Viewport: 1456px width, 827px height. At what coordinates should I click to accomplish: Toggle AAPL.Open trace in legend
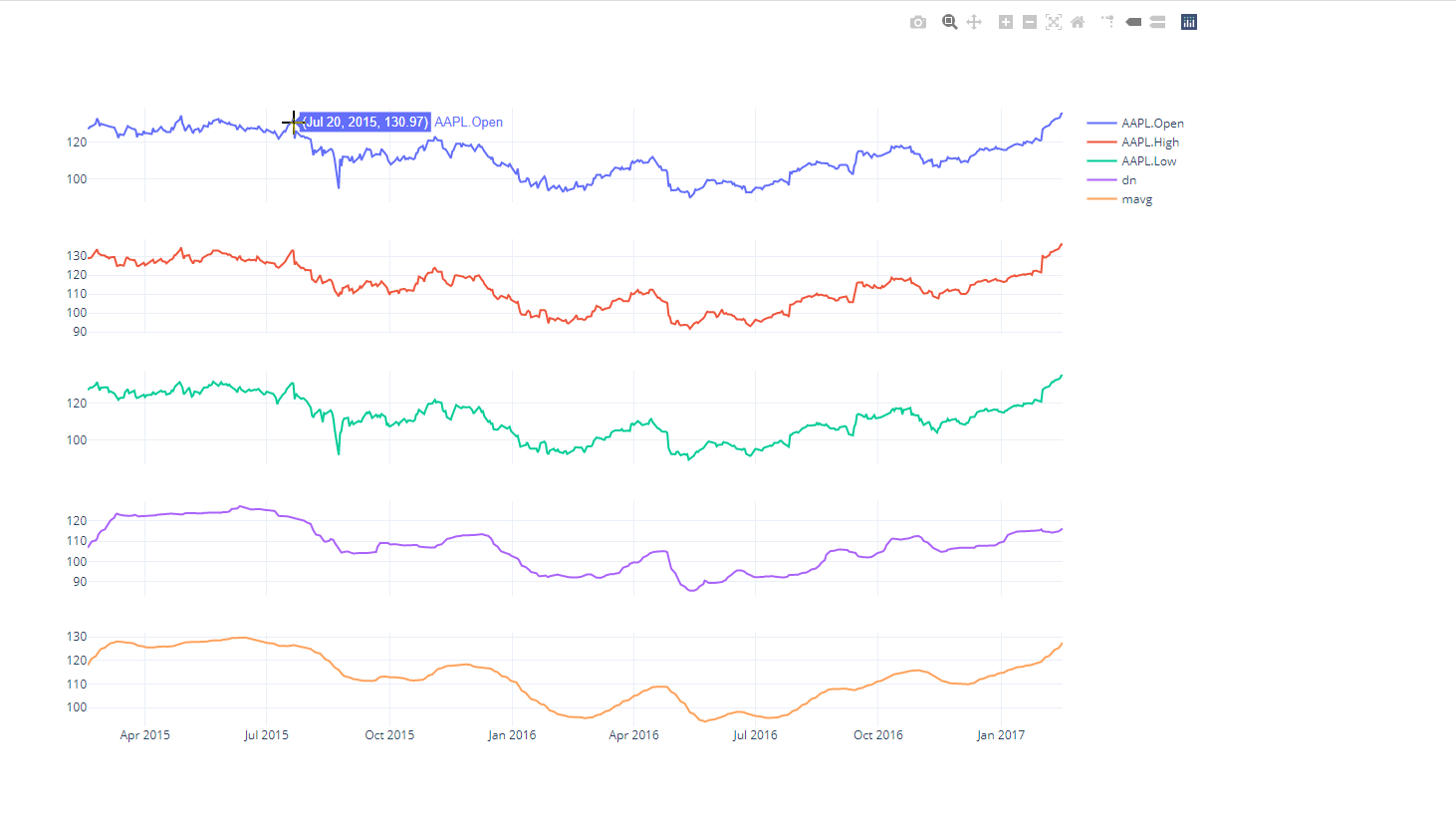tap(1136, 124)
